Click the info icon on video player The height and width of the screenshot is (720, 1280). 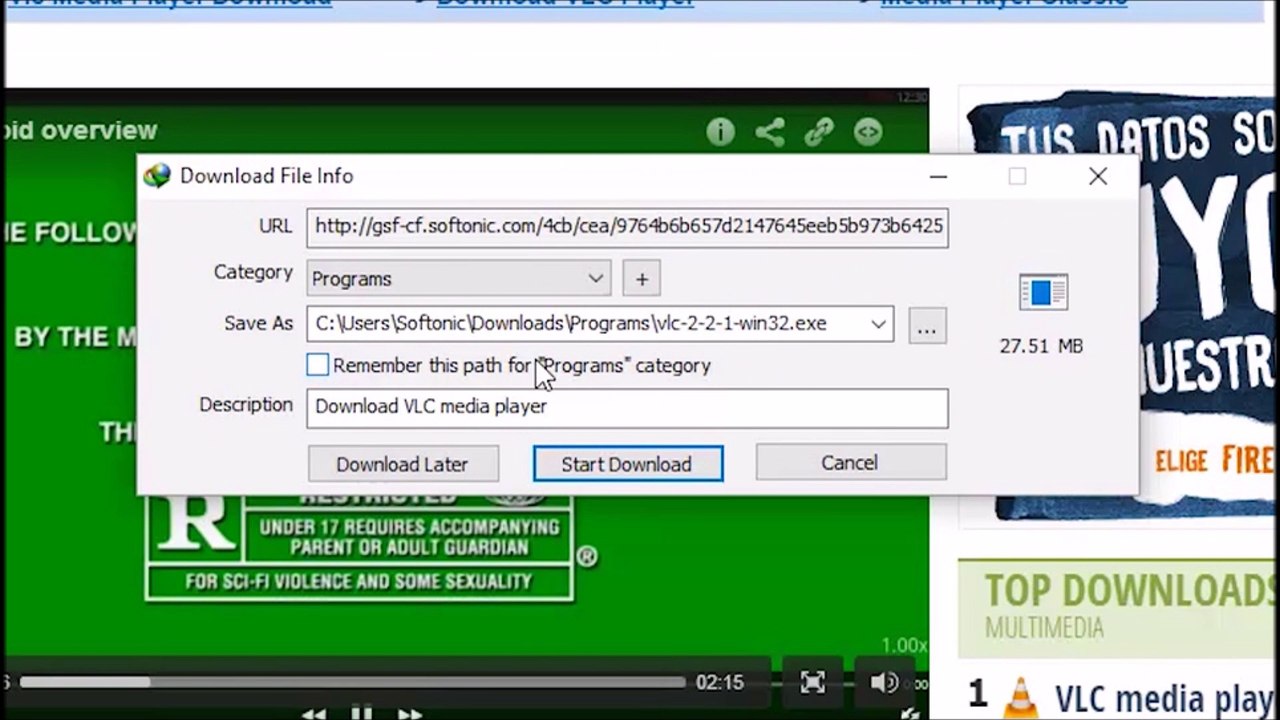720,132
